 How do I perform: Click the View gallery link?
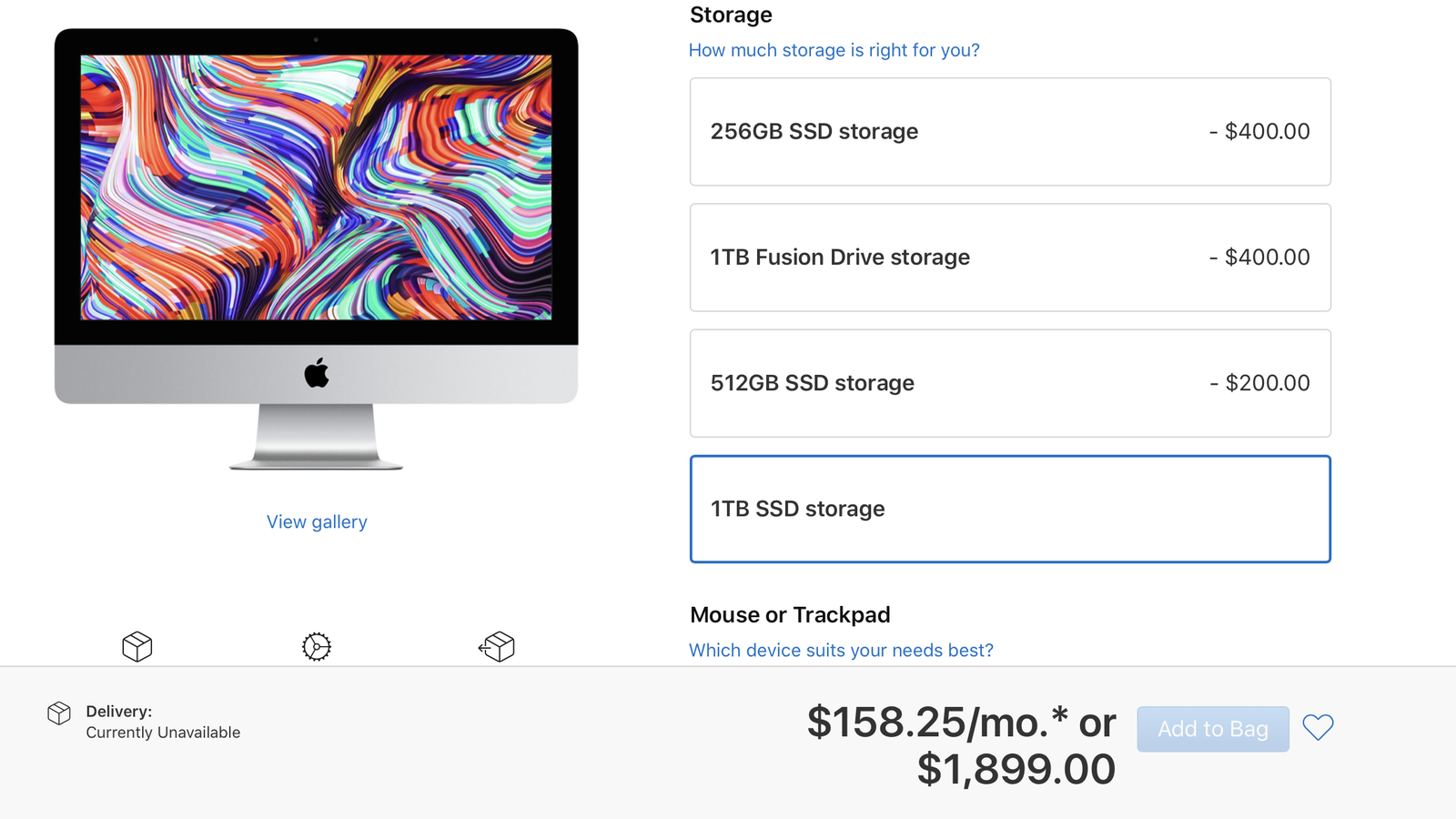pos(316,521)
